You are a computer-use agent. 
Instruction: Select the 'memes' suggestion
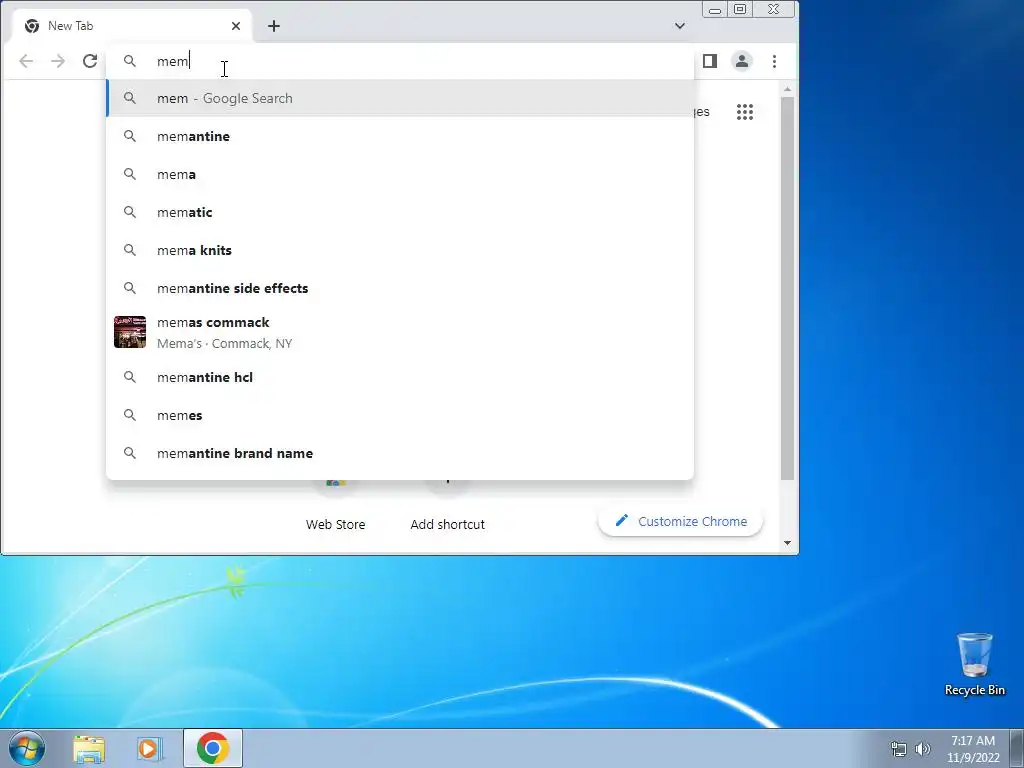click(400, 415)
